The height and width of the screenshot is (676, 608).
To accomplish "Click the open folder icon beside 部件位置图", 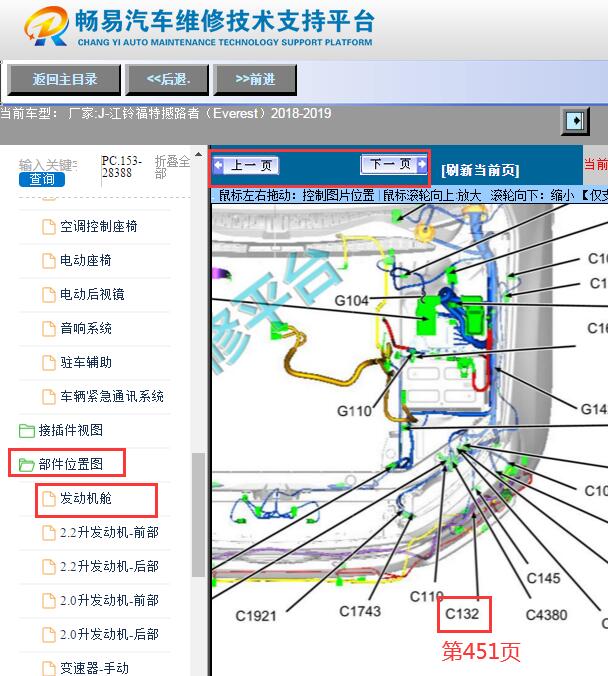I will coord(27,465).
